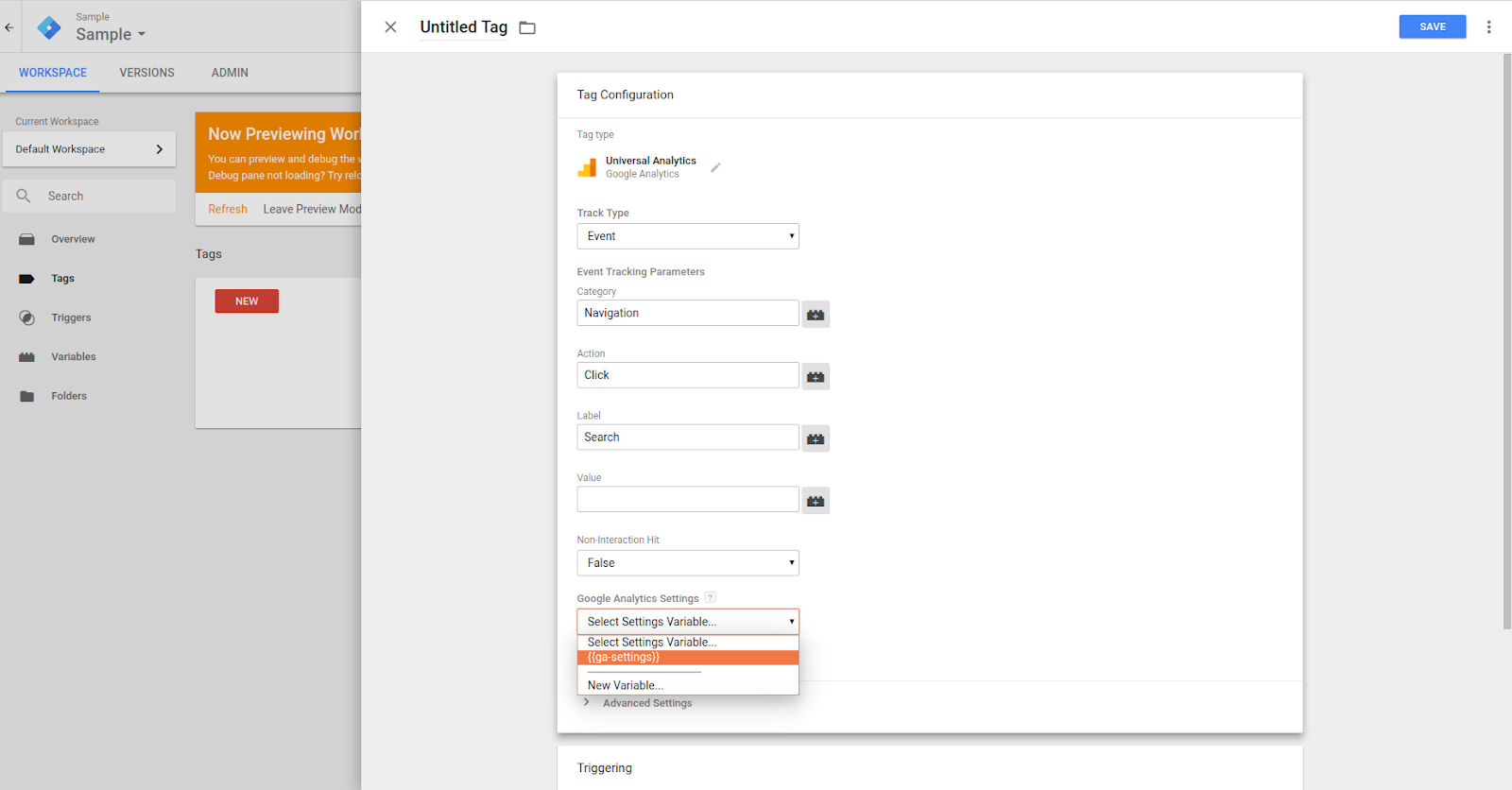Click the Google Tag Manager logo
1512x790 pixels.
(48, 27)
